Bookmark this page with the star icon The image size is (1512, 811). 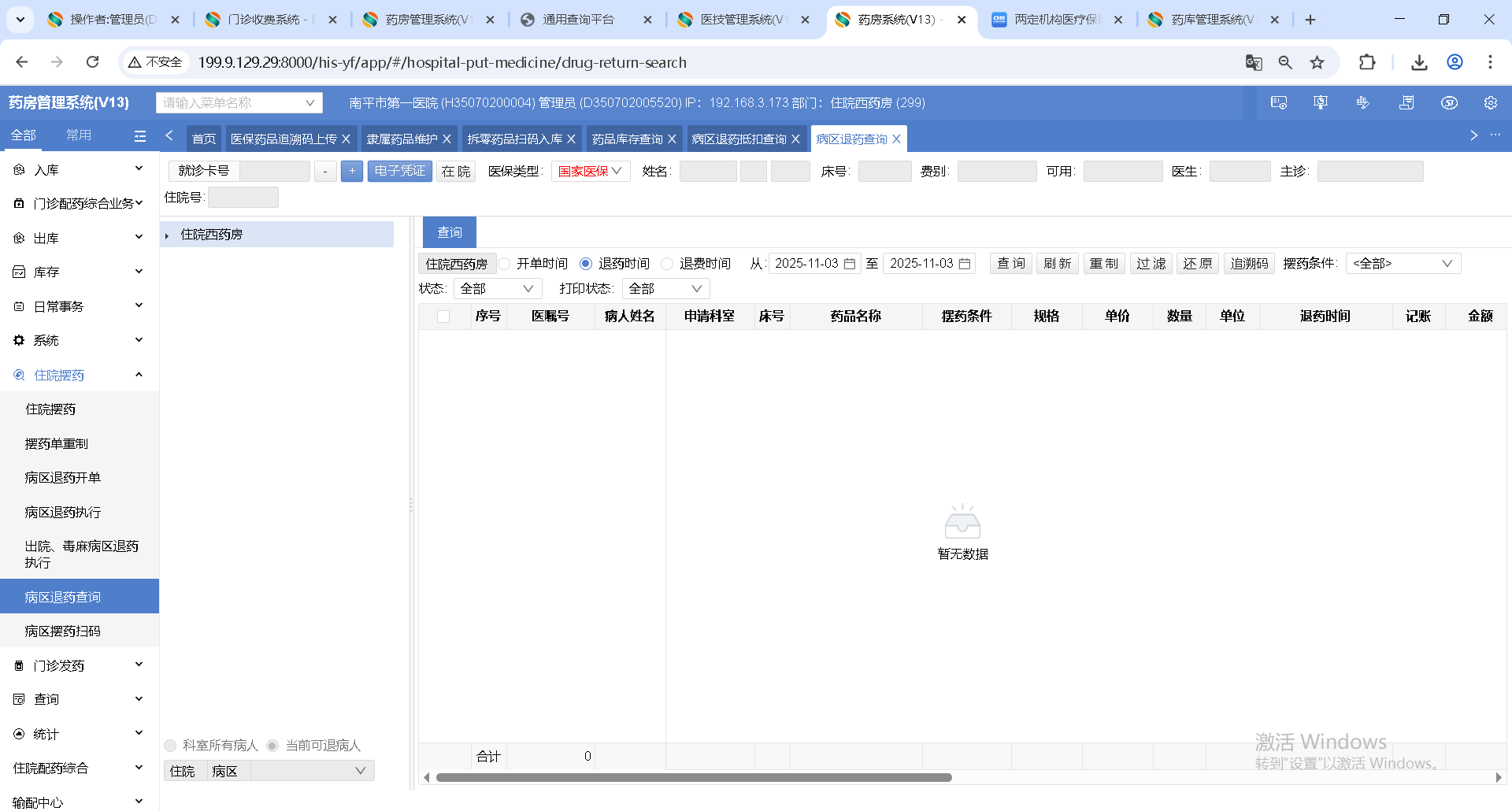[1317, 62]
